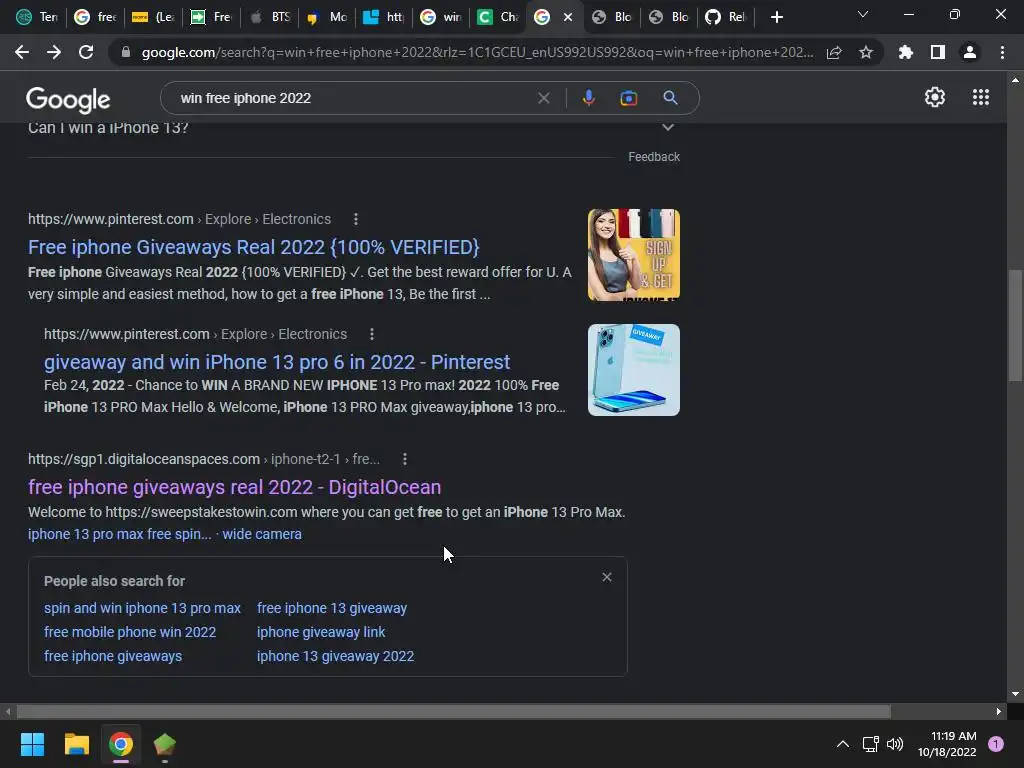Image resolution: width=1024 pixels, height=768 pixels.
Task: Open volume control tray icon
Action: pos(895,744)
